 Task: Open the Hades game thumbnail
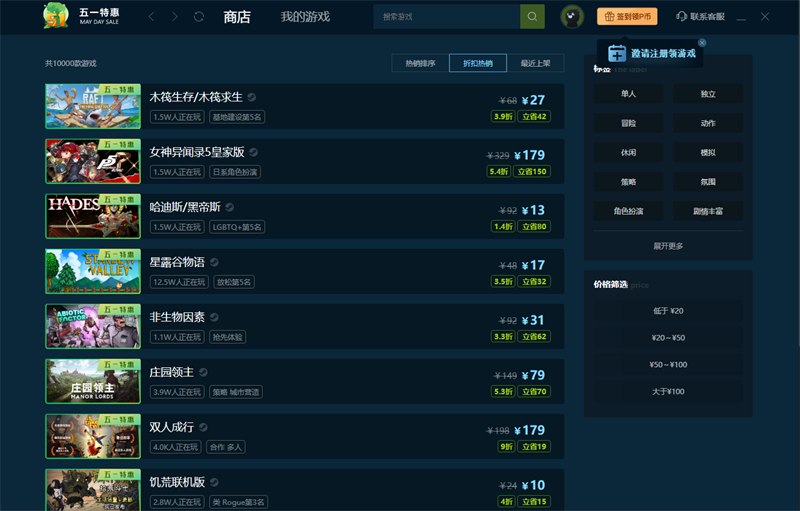tap(93, 216)
